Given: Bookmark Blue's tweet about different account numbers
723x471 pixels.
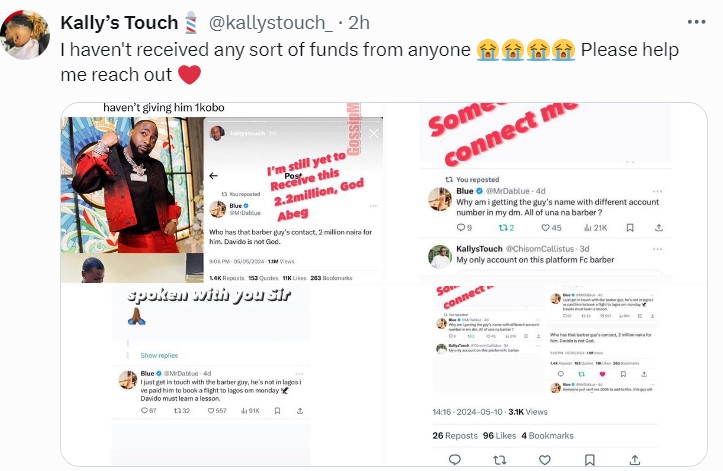Looking at the screenshot, I should click(x=630, y=227).
